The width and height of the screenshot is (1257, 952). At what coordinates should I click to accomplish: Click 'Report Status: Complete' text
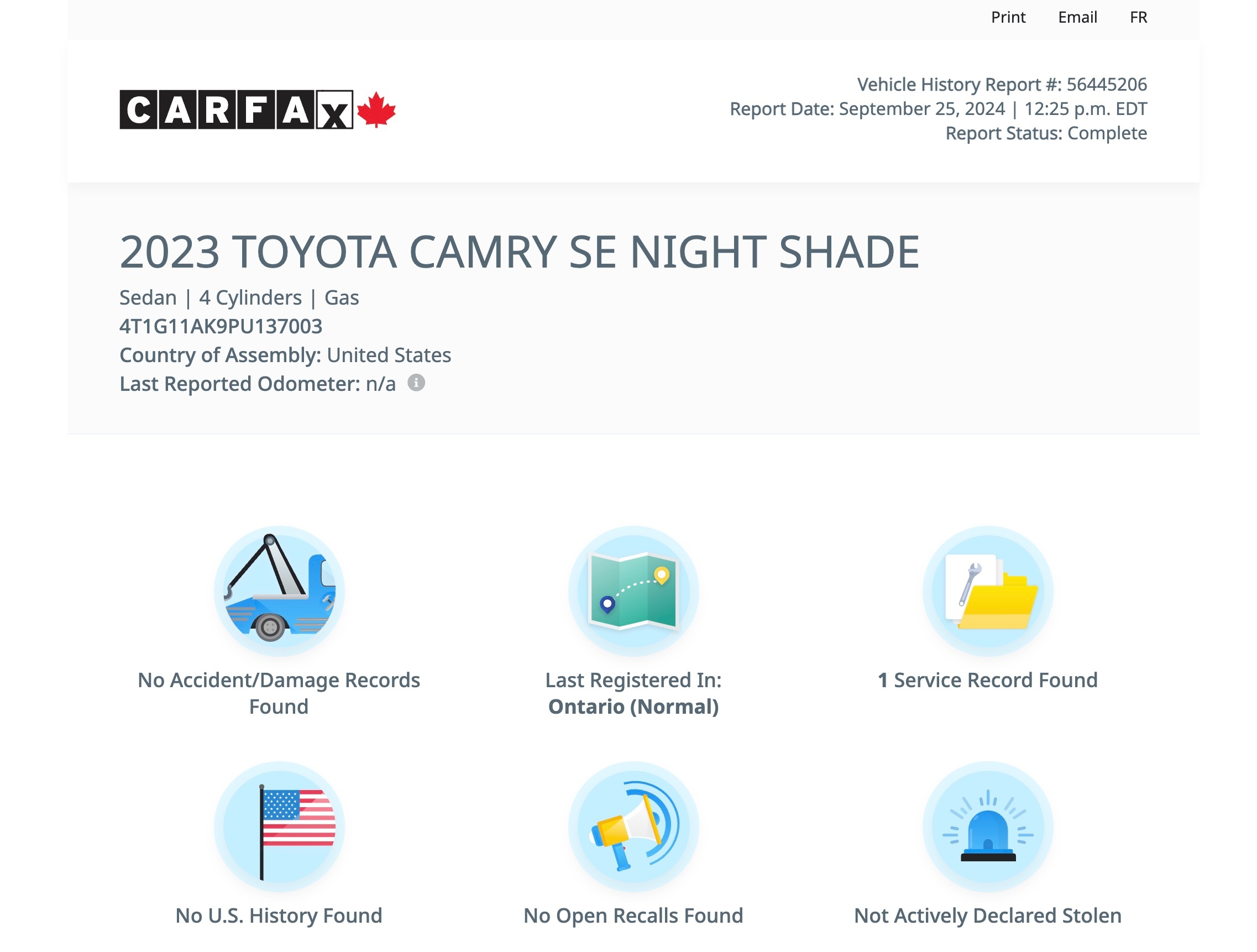[x=1046, y=133]
